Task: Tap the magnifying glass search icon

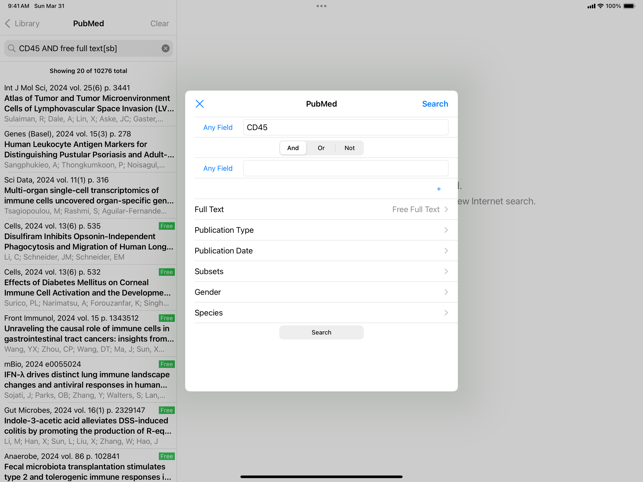Action: tap(12, 48)
